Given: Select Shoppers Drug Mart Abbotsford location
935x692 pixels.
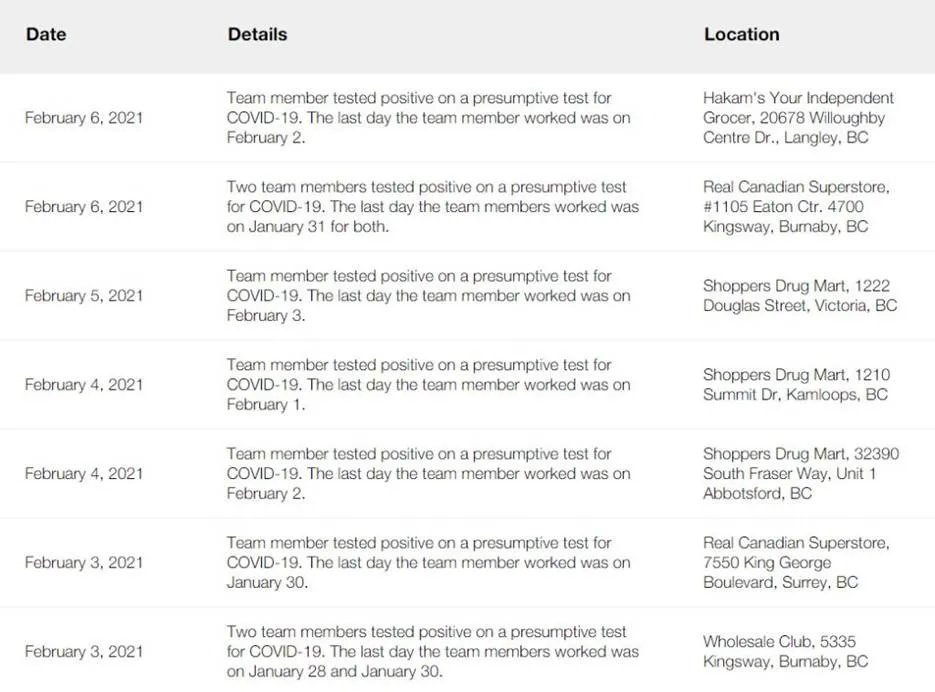Looking at the screenshot, I should point(801,473).
